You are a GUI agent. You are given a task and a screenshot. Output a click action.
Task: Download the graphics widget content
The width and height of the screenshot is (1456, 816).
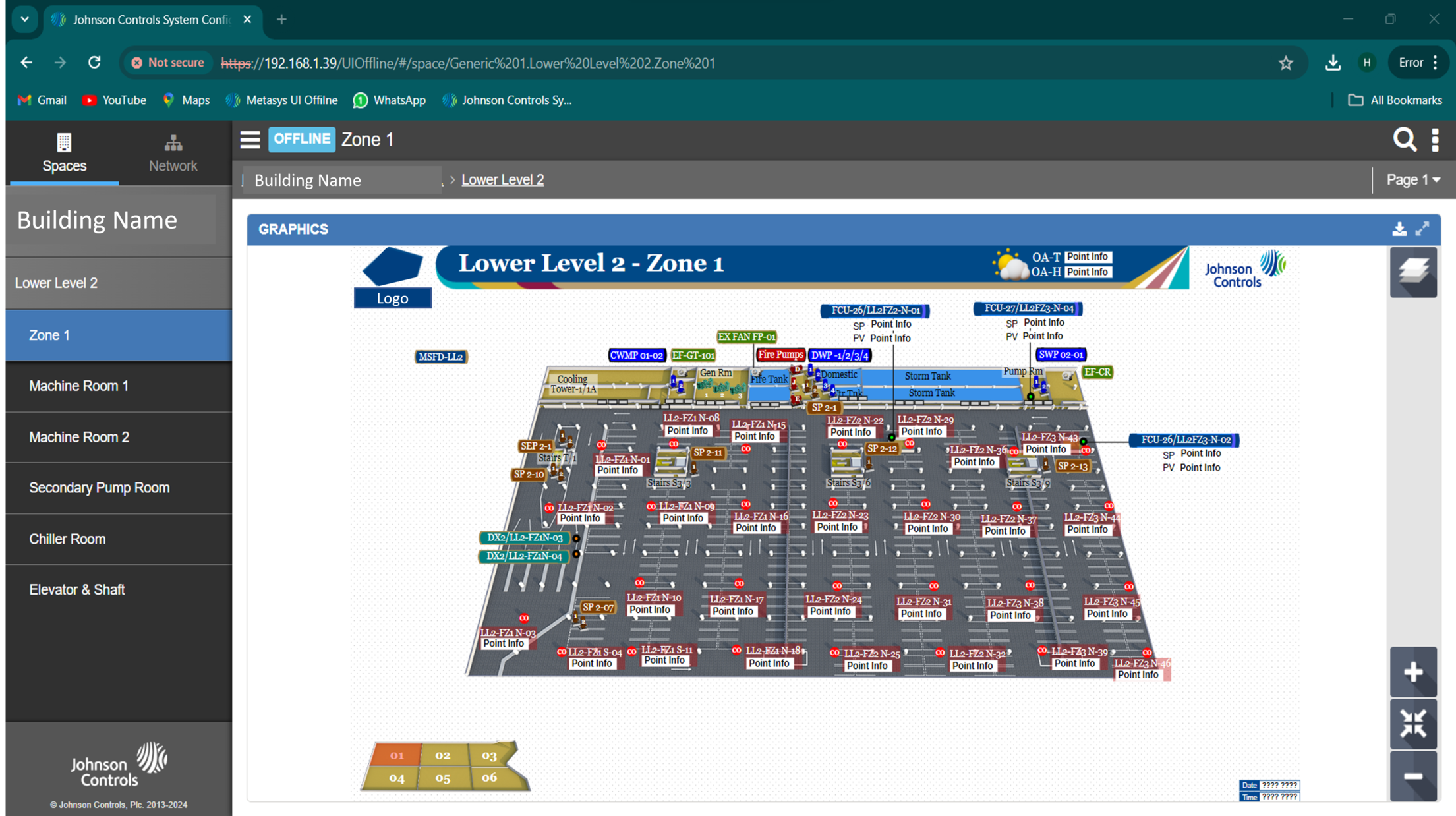coord(1399,229)
